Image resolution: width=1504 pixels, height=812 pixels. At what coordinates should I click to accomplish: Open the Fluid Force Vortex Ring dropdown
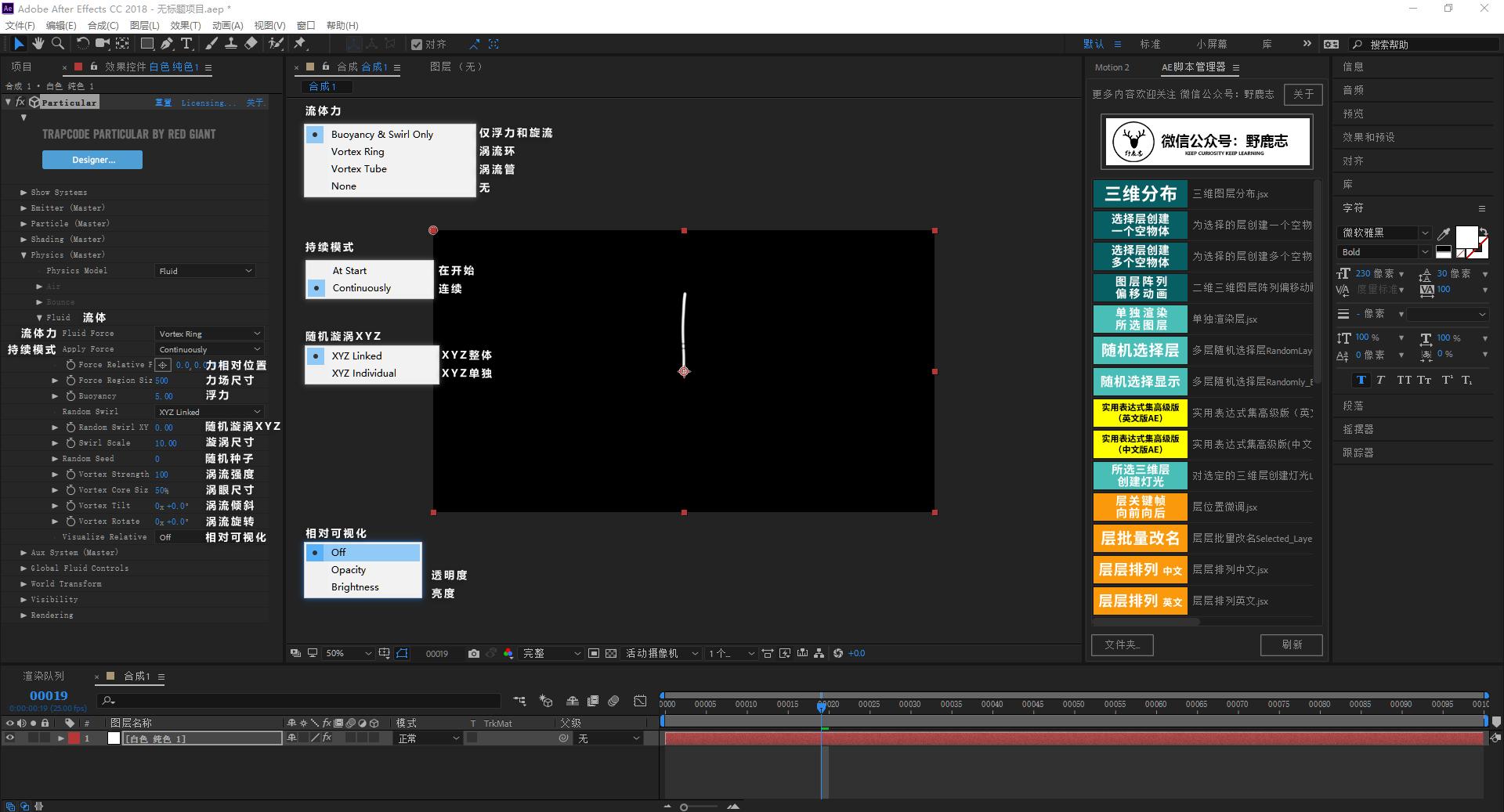pos(208,334)
